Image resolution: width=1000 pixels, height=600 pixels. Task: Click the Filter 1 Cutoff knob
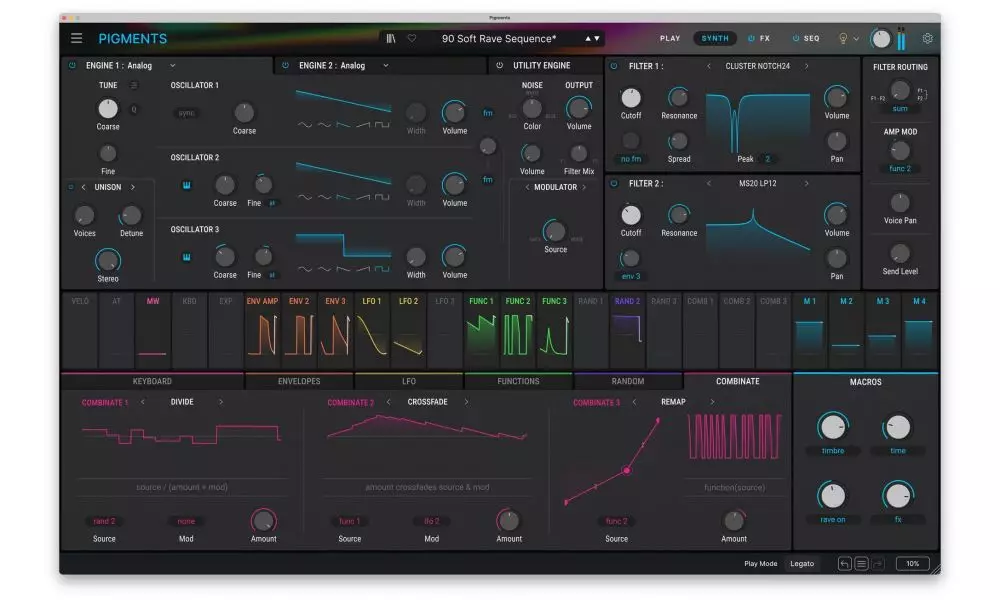(631, 98)
